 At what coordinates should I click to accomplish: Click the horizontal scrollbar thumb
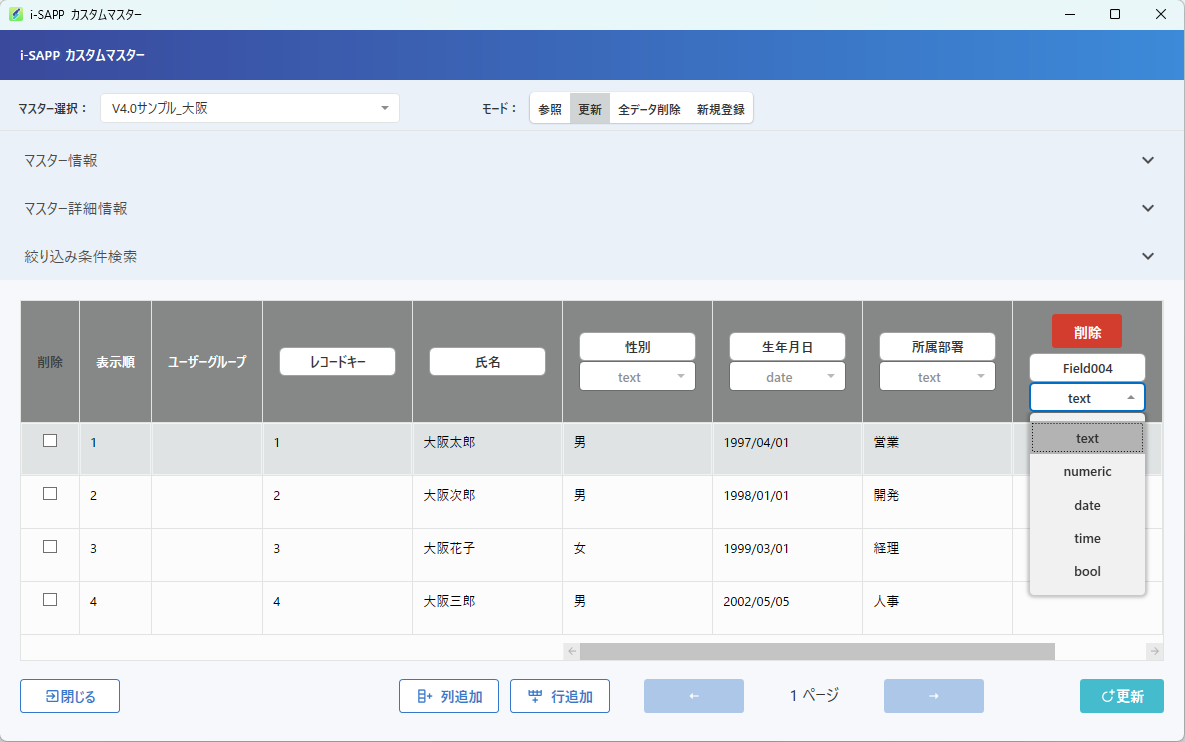click(817, 651)
